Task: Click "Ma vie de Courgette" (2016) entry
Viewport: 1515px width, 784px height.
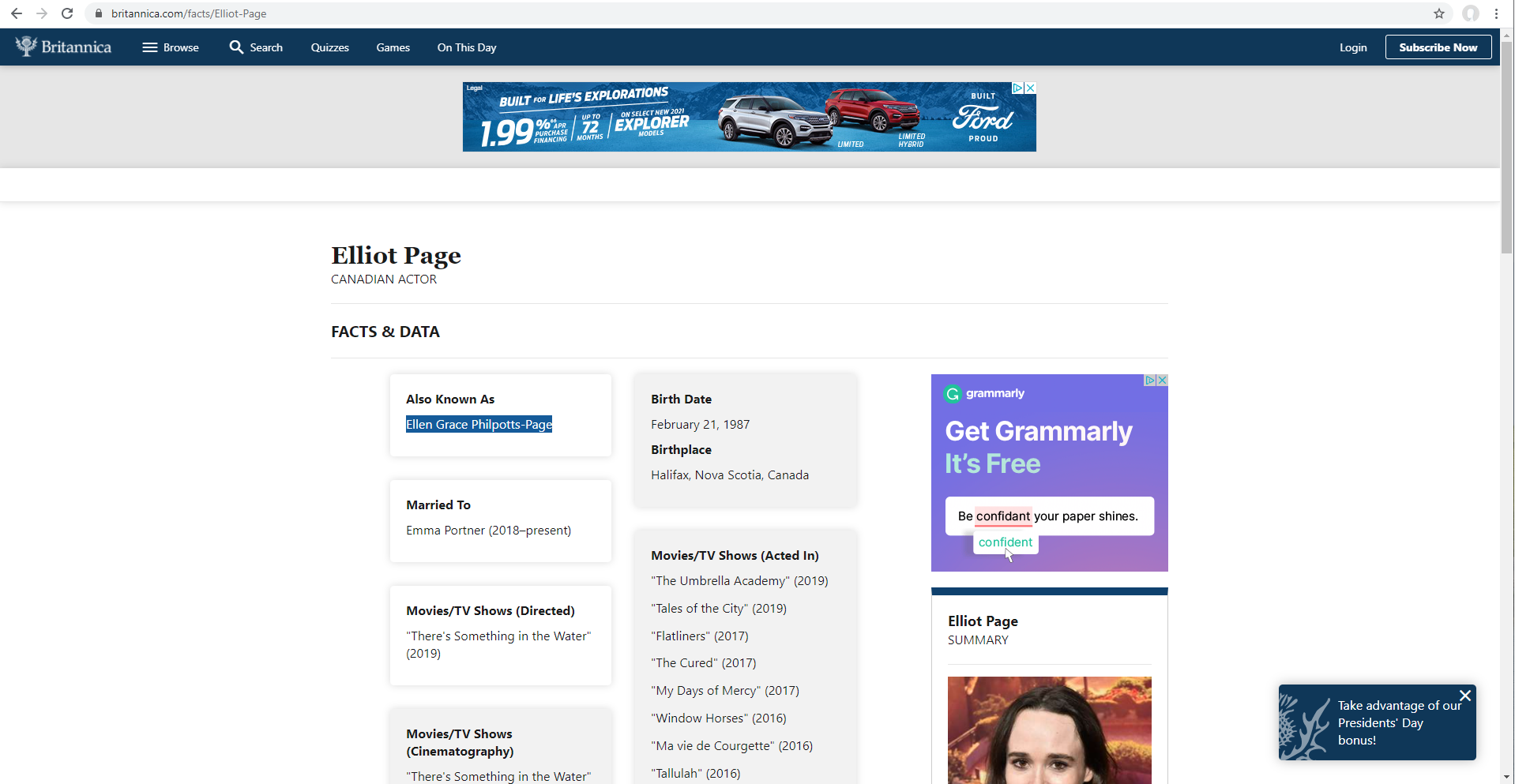Action: (x=731, y=746)
